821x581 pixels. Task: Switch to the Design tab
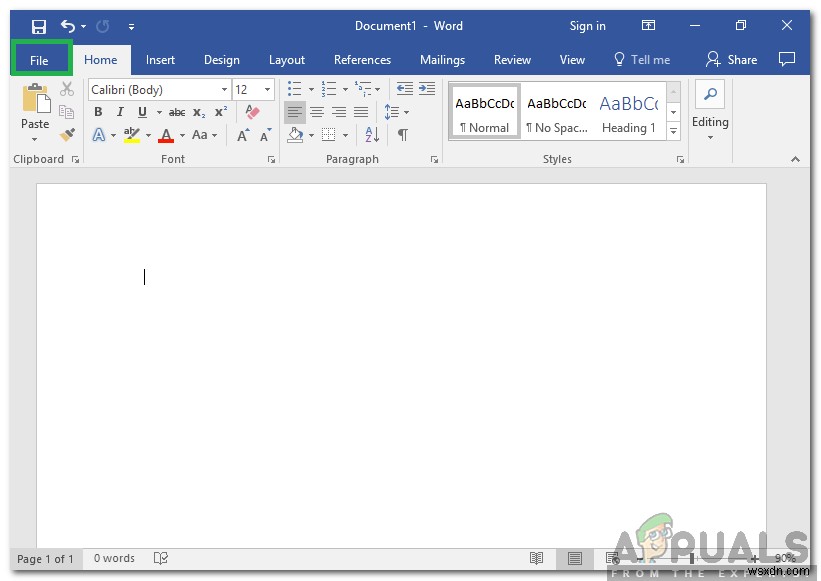coord(222,60)
